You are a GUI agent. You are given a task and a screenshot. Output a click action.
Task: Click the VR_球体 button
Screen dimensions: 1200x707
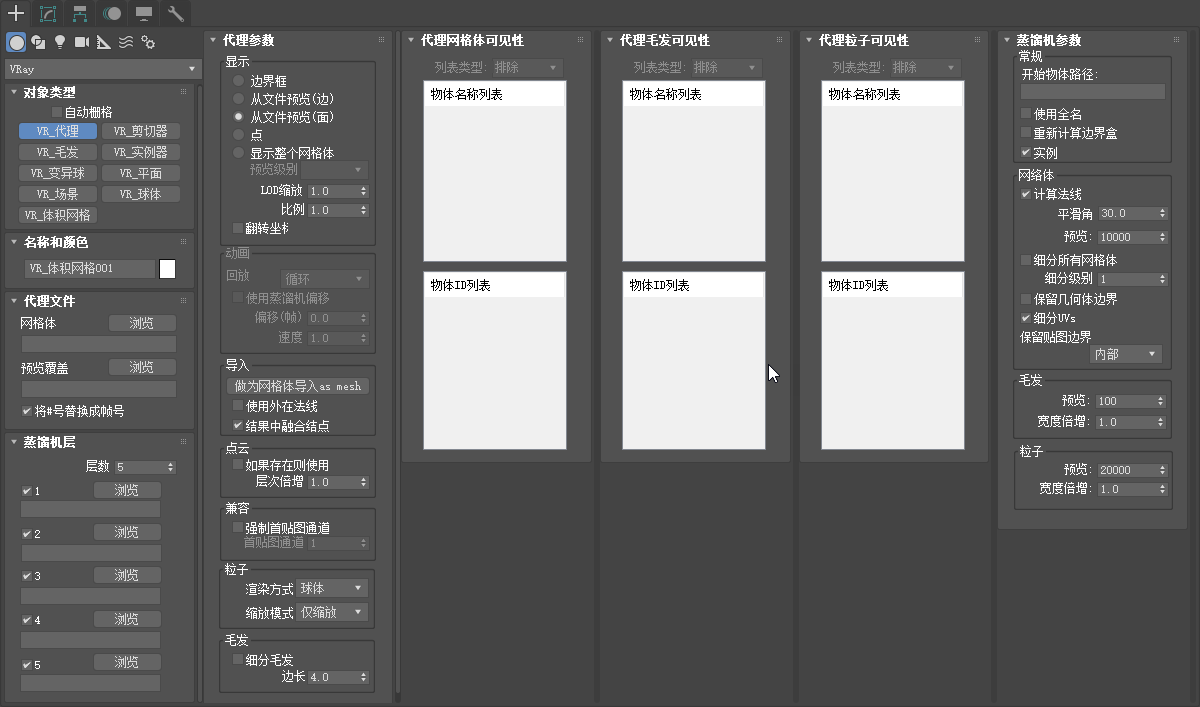click(x=141, y=194)
